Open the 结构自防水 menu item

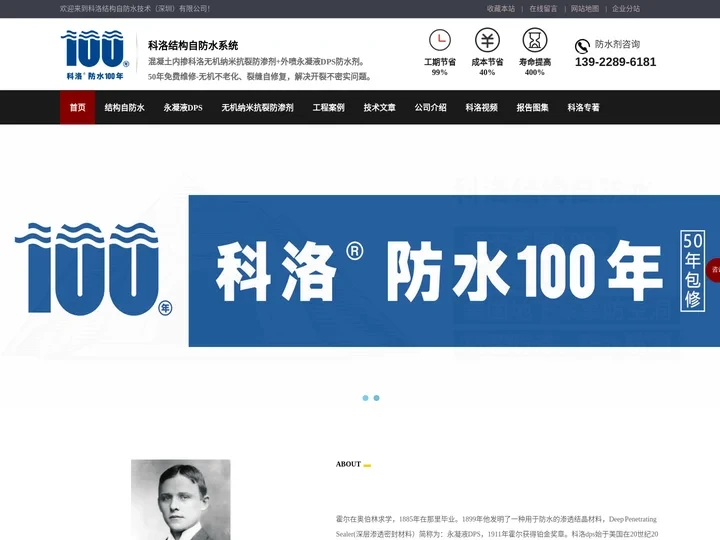click(124, 107)
